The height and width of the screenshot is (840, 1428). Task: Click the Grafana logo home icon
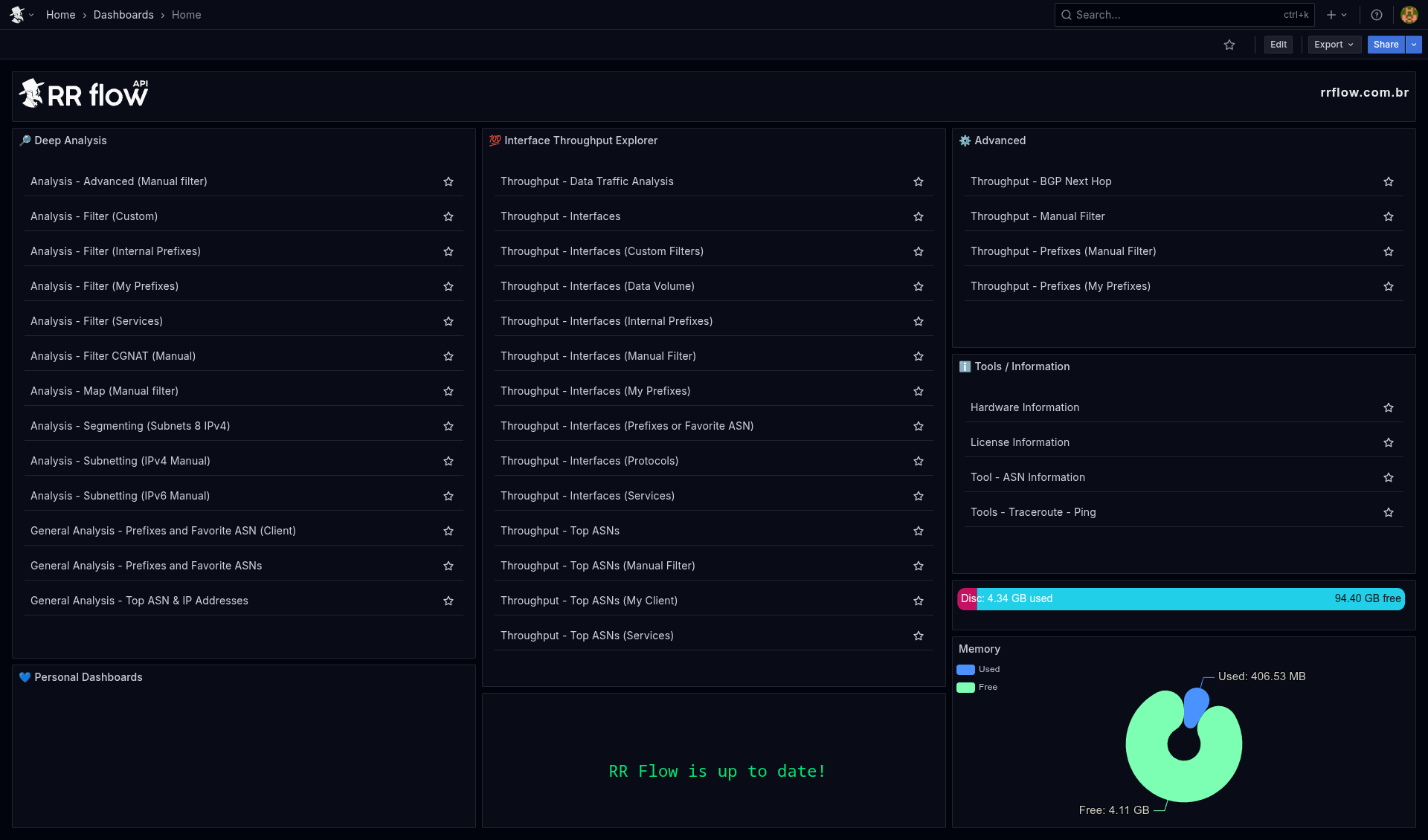(x=17, y=15)
